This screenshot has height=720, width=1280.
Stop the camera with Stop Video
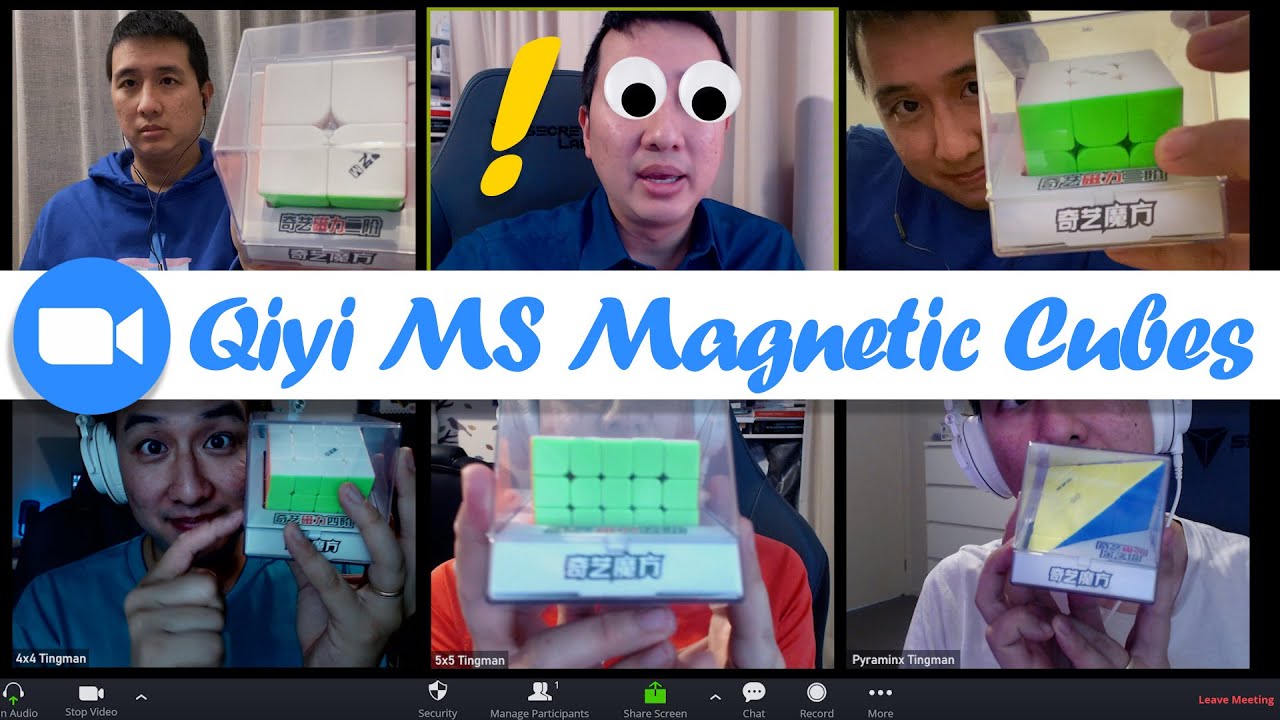pos(91,699)
